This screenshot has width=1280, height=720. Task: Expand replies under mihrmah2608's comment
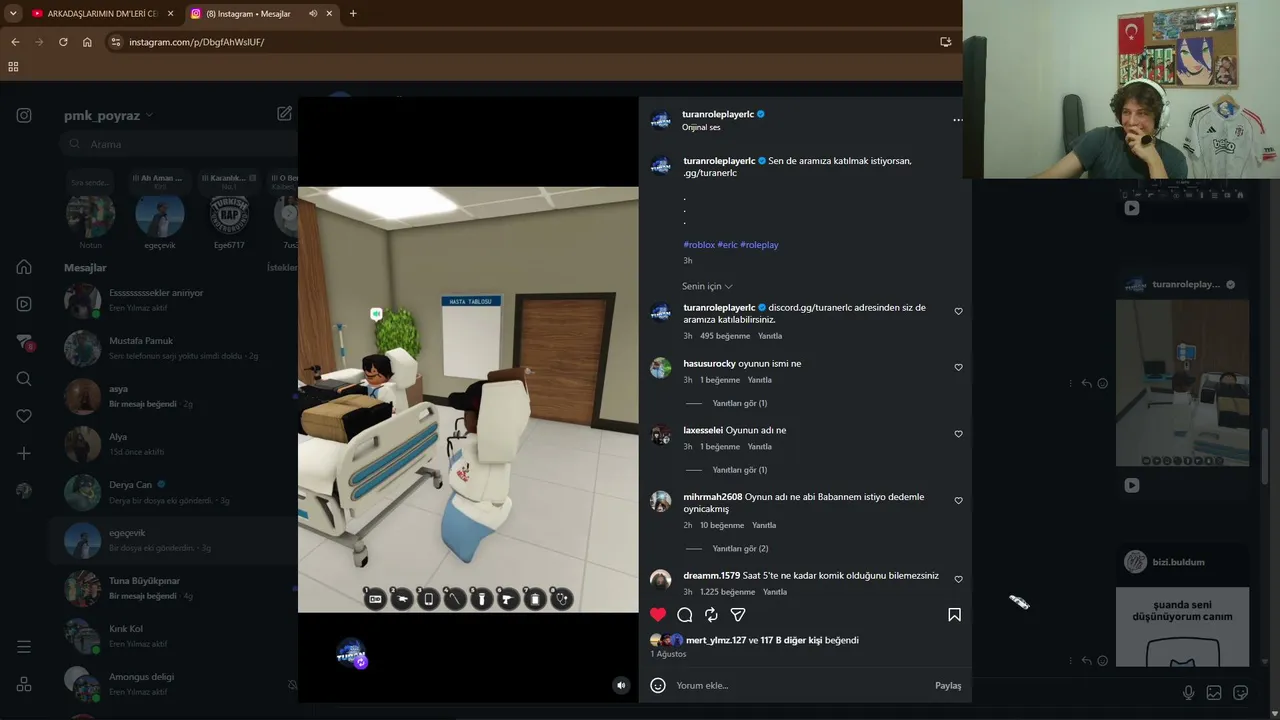(x=740, y=548)
